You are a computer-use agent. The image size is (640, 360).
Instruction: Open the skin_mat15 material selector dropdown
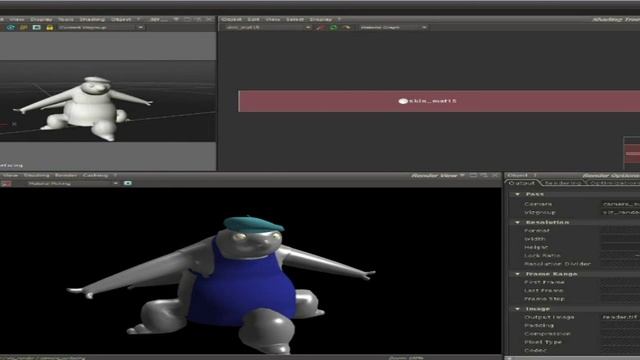pos(268,27)
